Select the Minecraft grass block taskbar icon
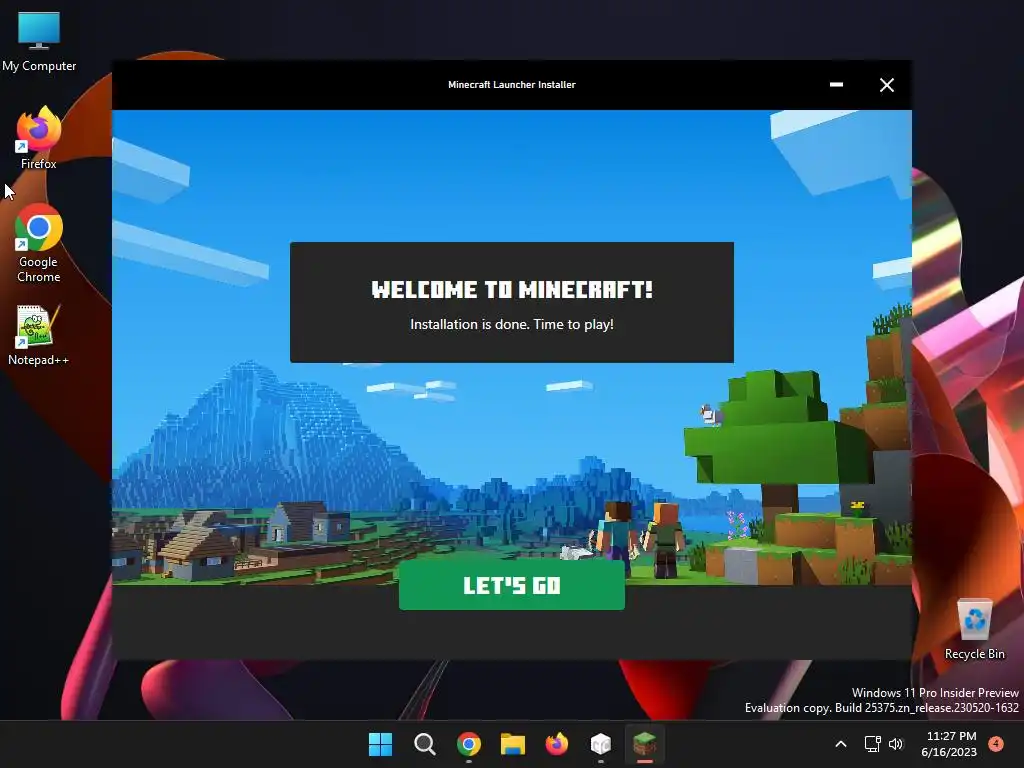 pos(645,744)
